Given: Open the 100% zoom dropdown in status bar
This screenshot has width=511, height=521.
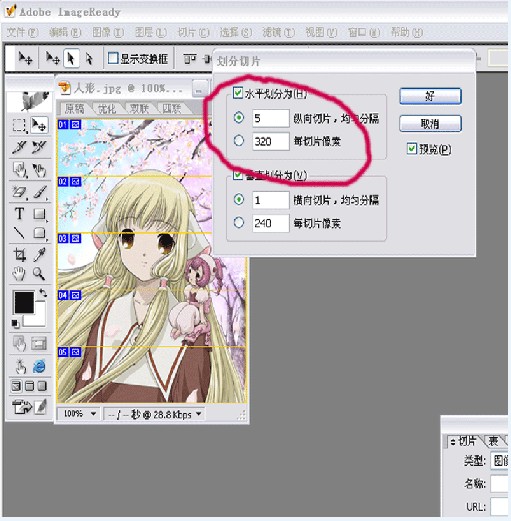Looking at the screenshot, I should 93,414.
